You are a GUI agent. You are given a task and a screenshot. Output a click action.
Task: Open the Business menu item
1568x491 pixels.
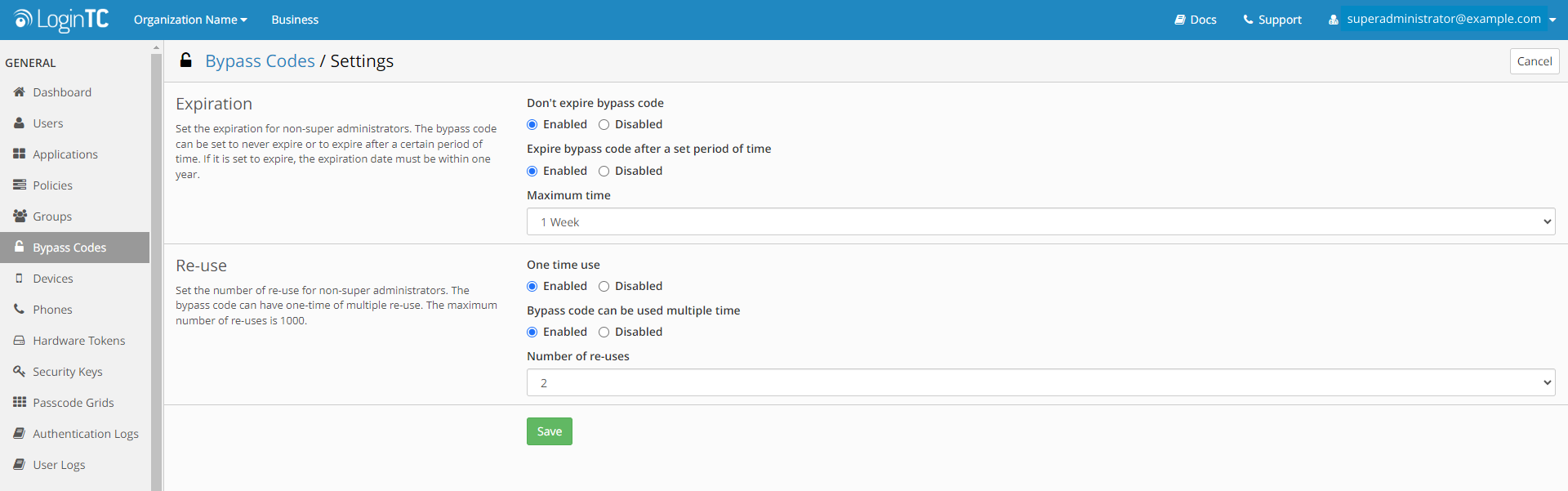tap(295, 20)
